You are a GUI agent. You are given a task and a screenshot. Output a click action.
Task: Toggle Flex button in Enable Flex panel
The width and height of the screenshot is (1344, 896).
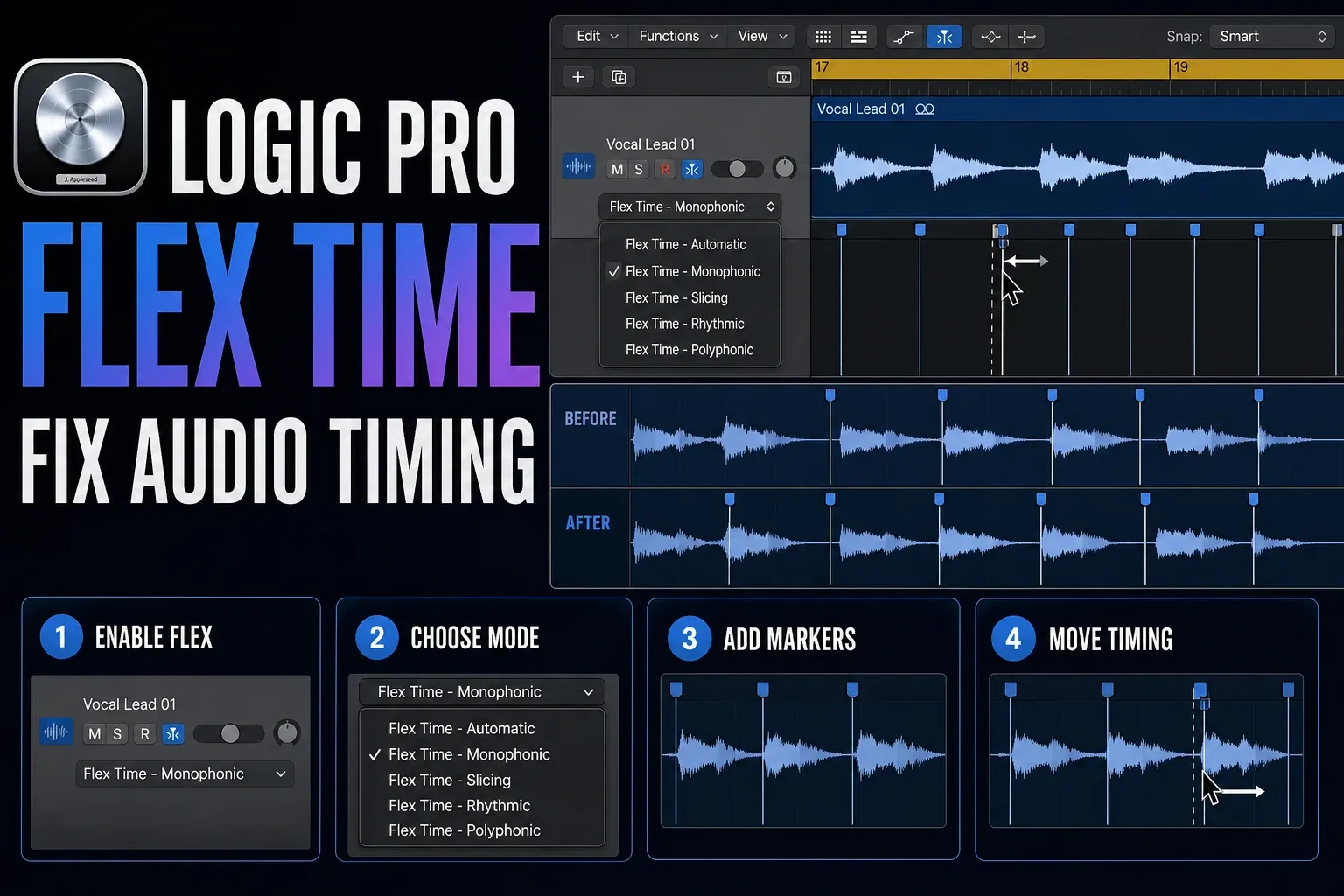click(173, 734)
